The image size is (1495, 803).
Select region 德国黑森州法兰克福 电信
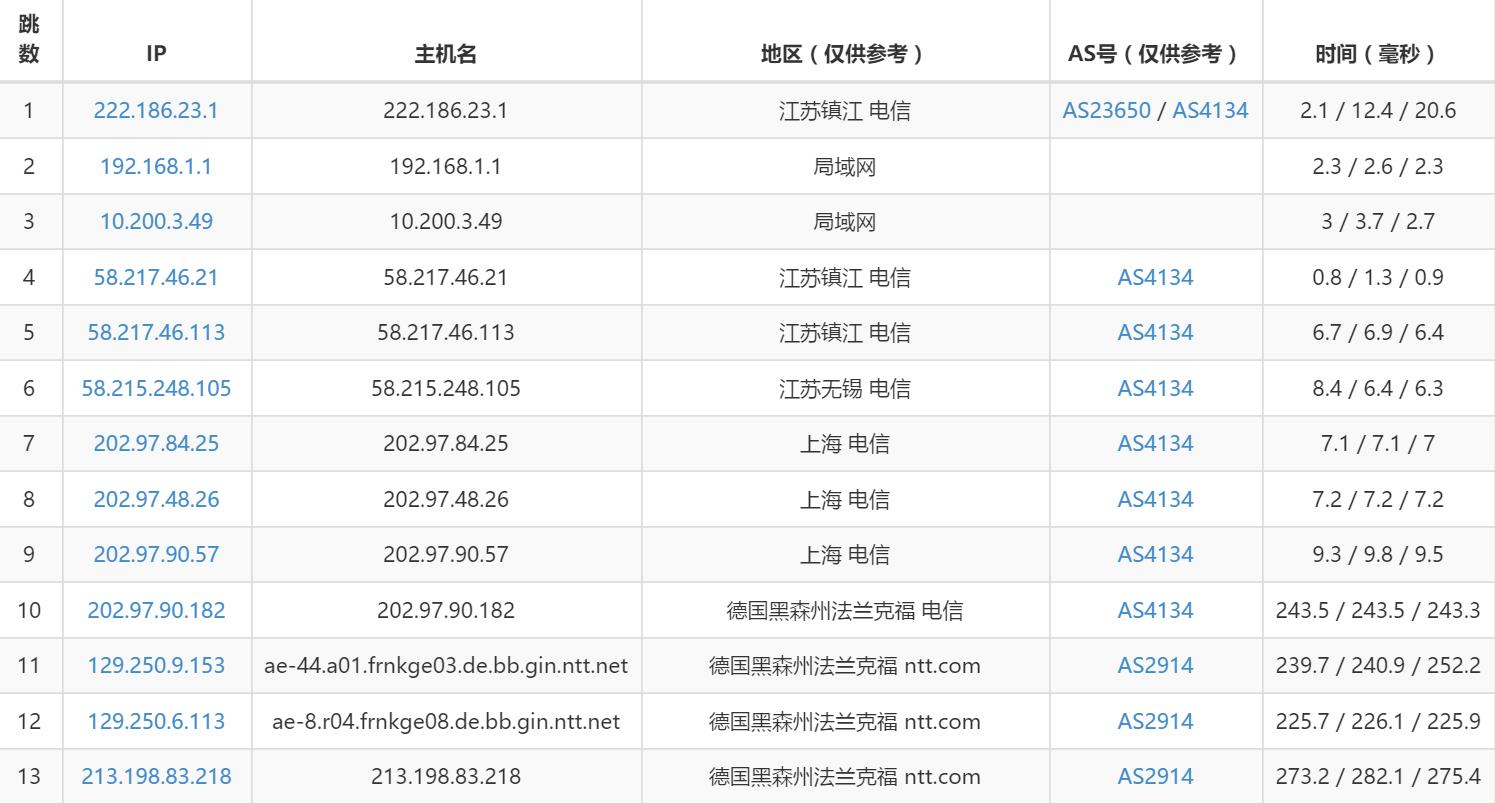tap(845, 610)
